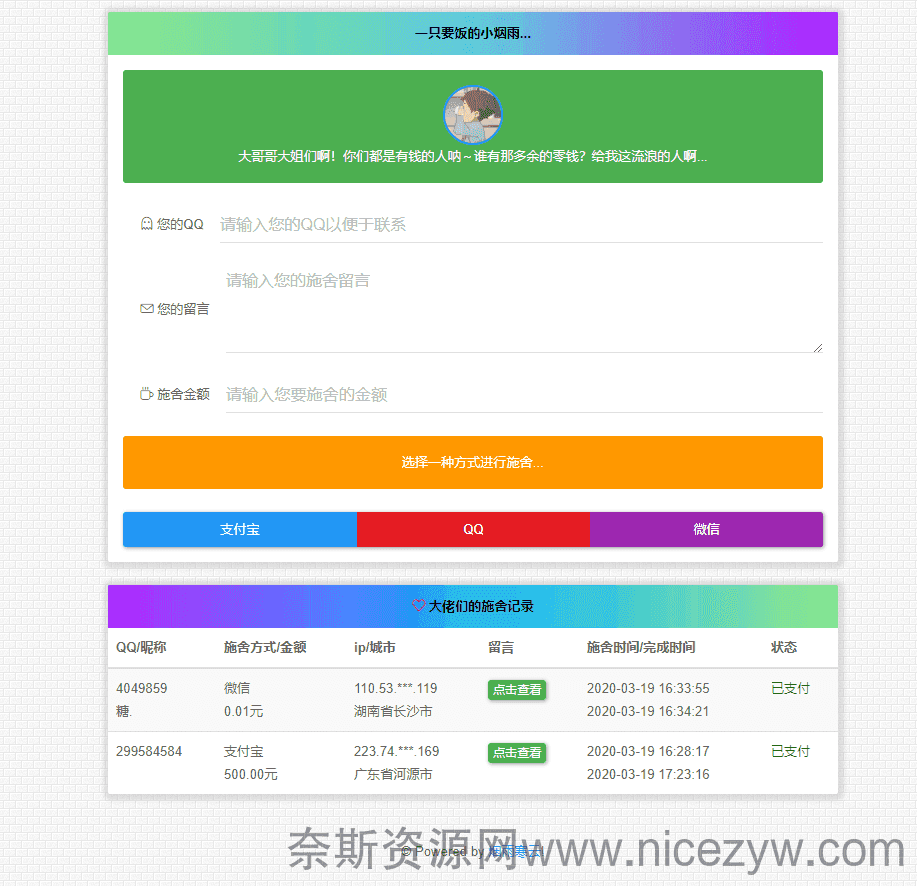This screenshot has height=886, width=917.
Task: Click the envelope icon beside 您的留言
Action: tap(147, 308)
